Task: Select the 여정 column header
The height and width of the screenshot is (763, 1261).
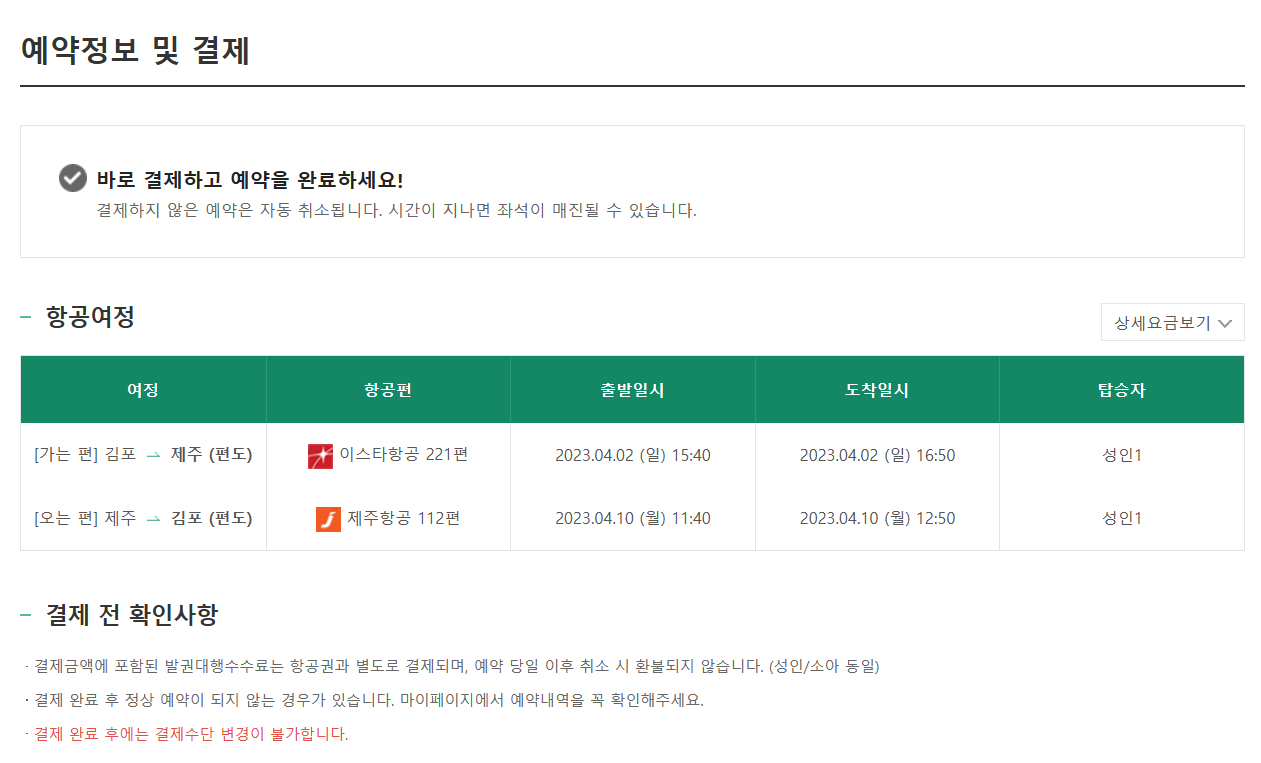Action: [x=142, y=389]
